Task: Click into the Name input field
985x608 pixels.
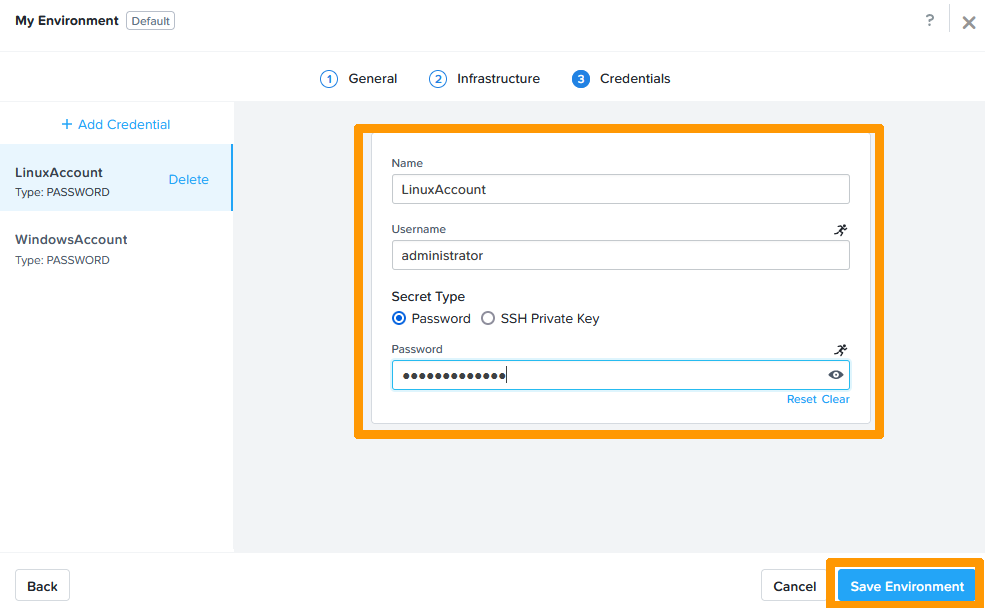Action: (620, 189)
